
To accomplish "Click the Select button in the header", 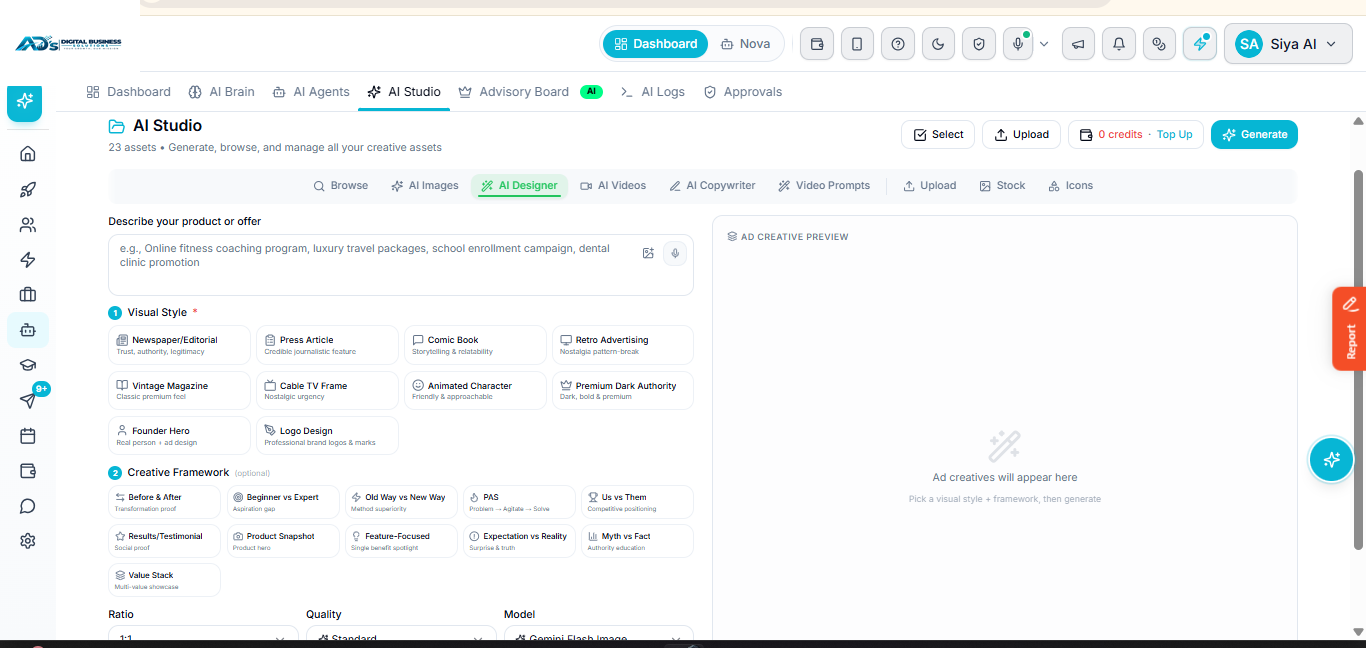I will 938,134.
